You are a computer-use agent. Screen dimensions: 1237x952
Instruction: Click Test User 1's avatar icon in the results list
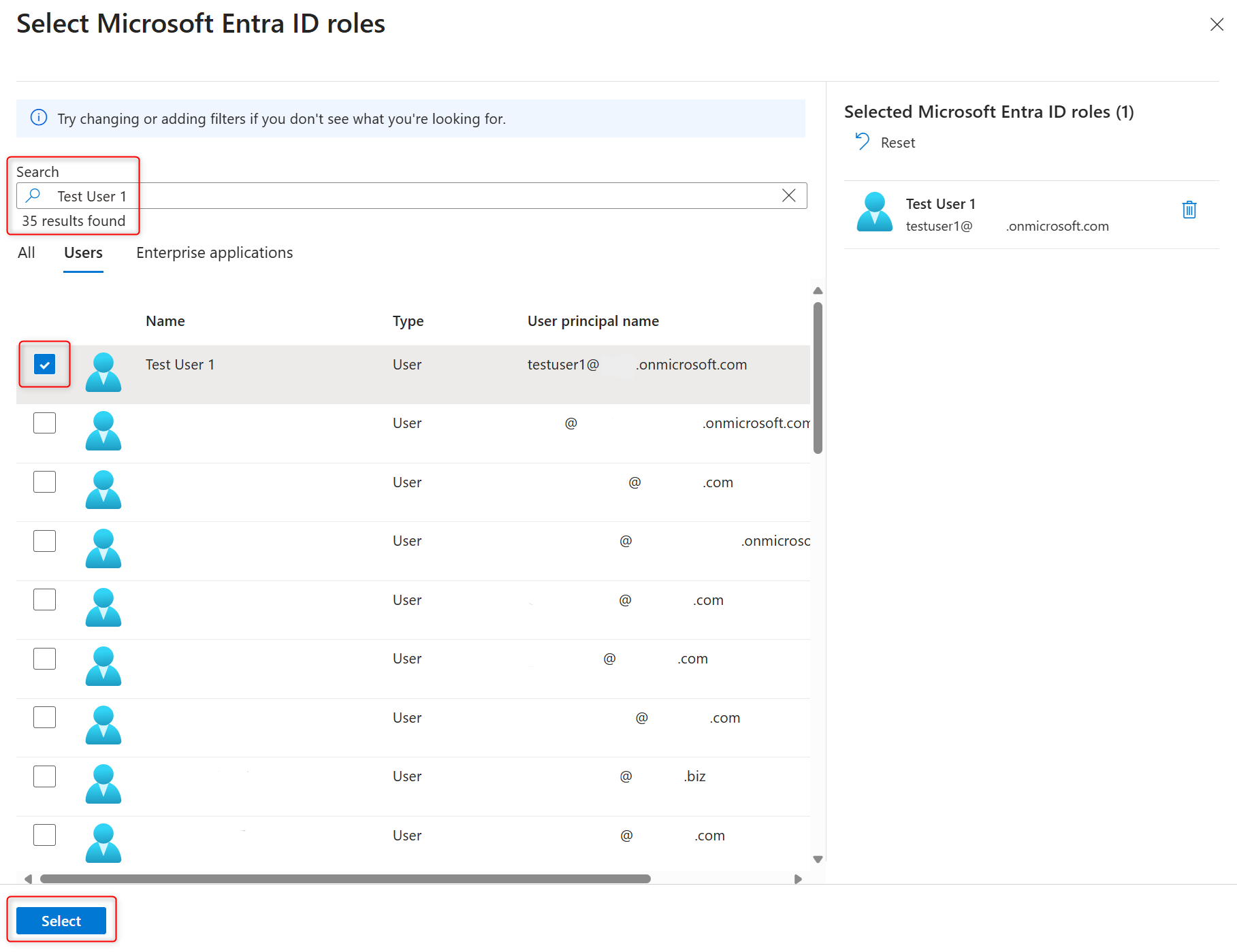103,372
